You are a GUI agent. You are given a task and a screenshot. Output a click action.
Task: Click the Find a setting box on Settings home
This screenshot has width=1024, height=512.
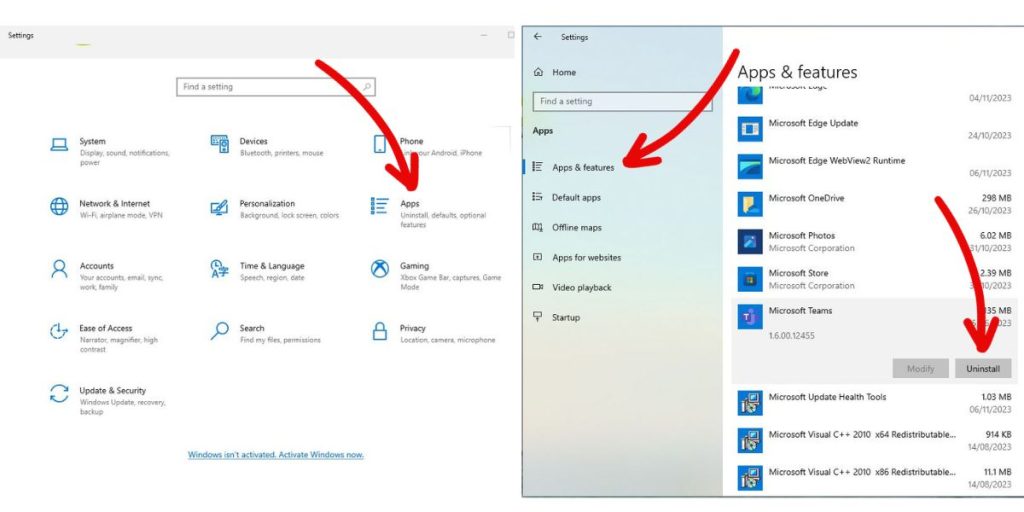point(276,86)
